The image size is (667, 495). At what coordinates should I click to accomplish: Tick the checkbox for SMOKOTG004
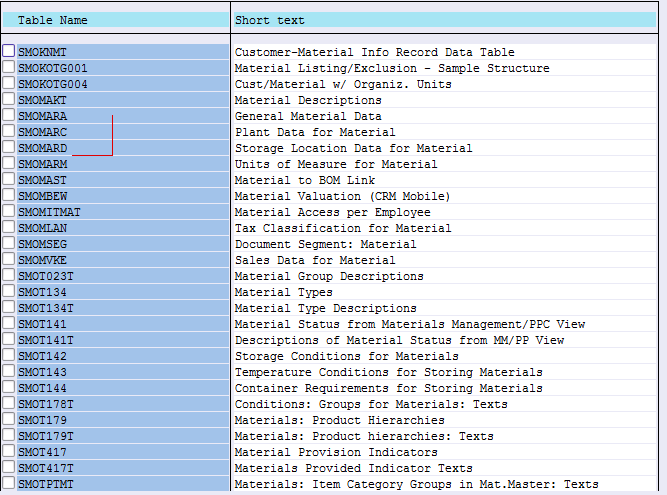(9, 83)
